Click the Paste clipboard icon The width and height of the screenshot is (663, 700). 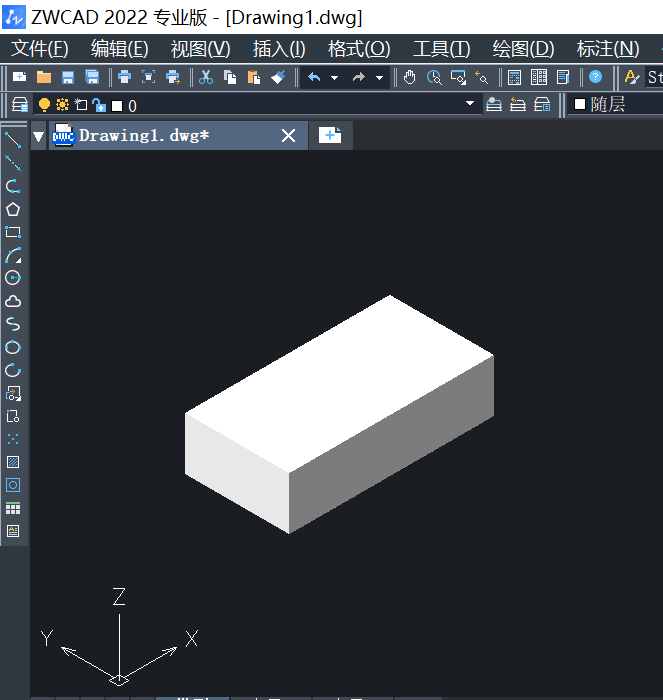click(254, 77)
